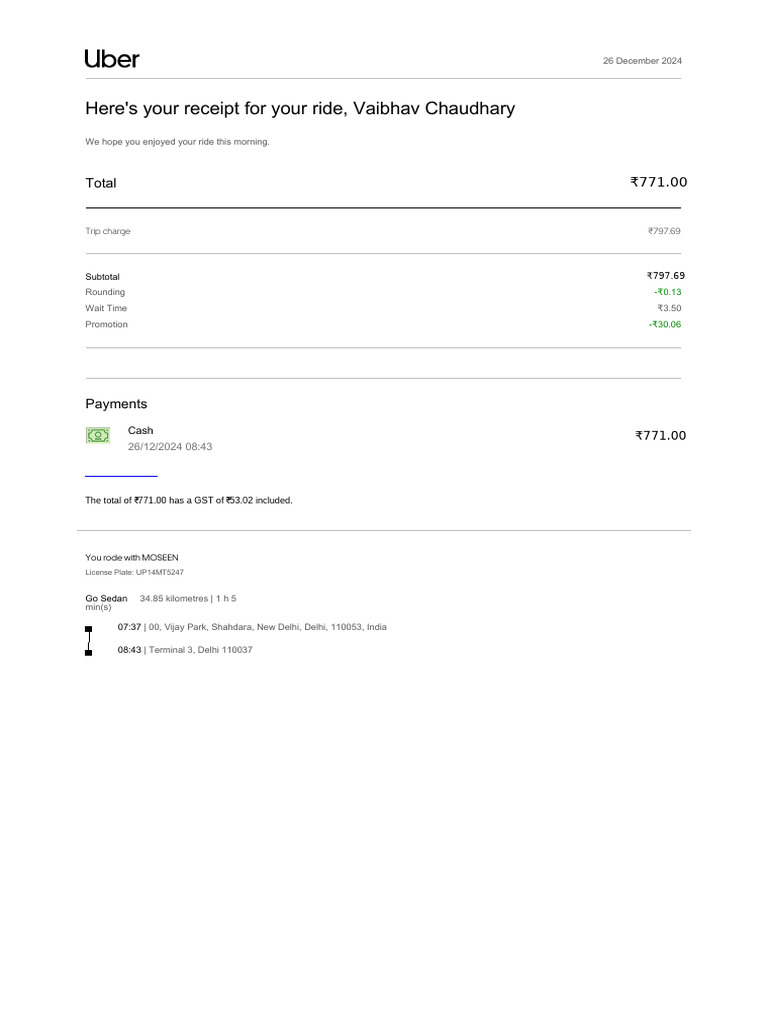Screen dimensions: 768x1024
Task: Click the Rounding discount value -₹0.13
Action: tap(667, 292)
